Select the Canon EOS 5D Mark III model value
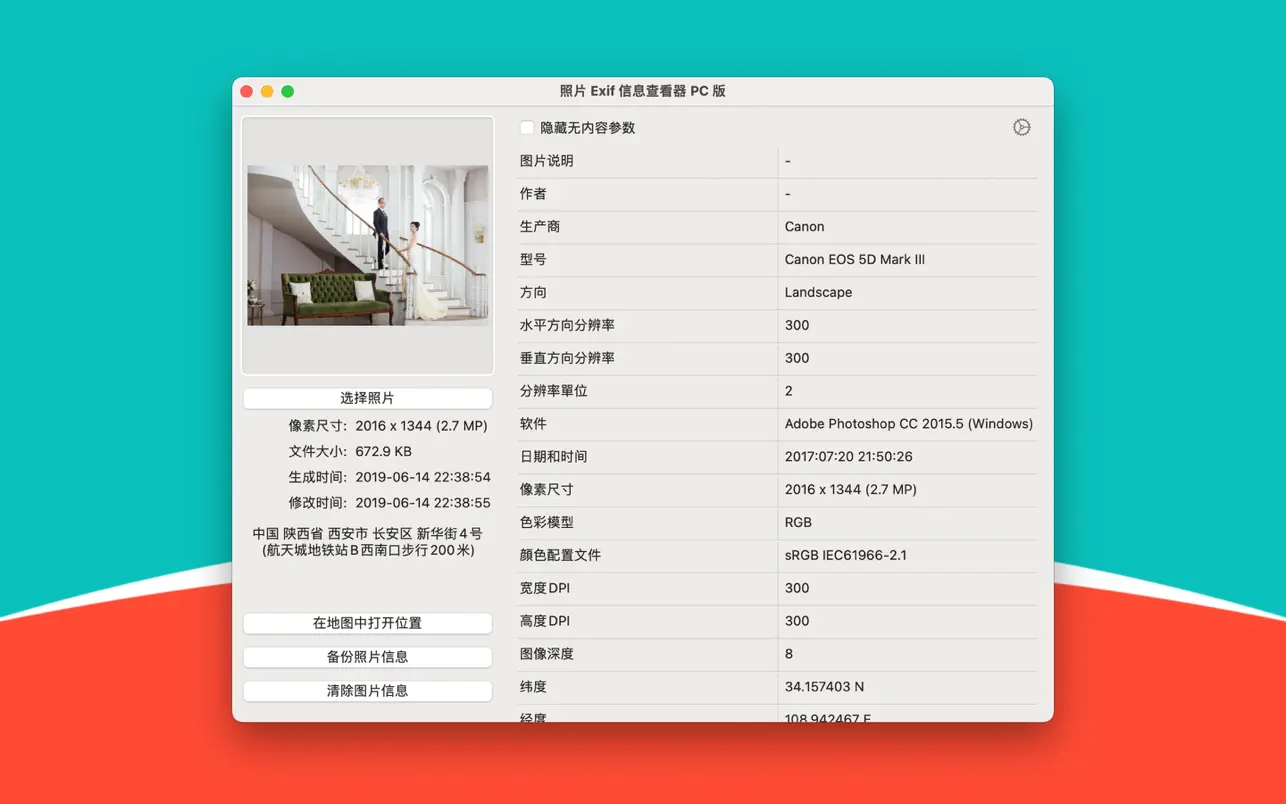1286x804 pixels. tap(854, 259)
